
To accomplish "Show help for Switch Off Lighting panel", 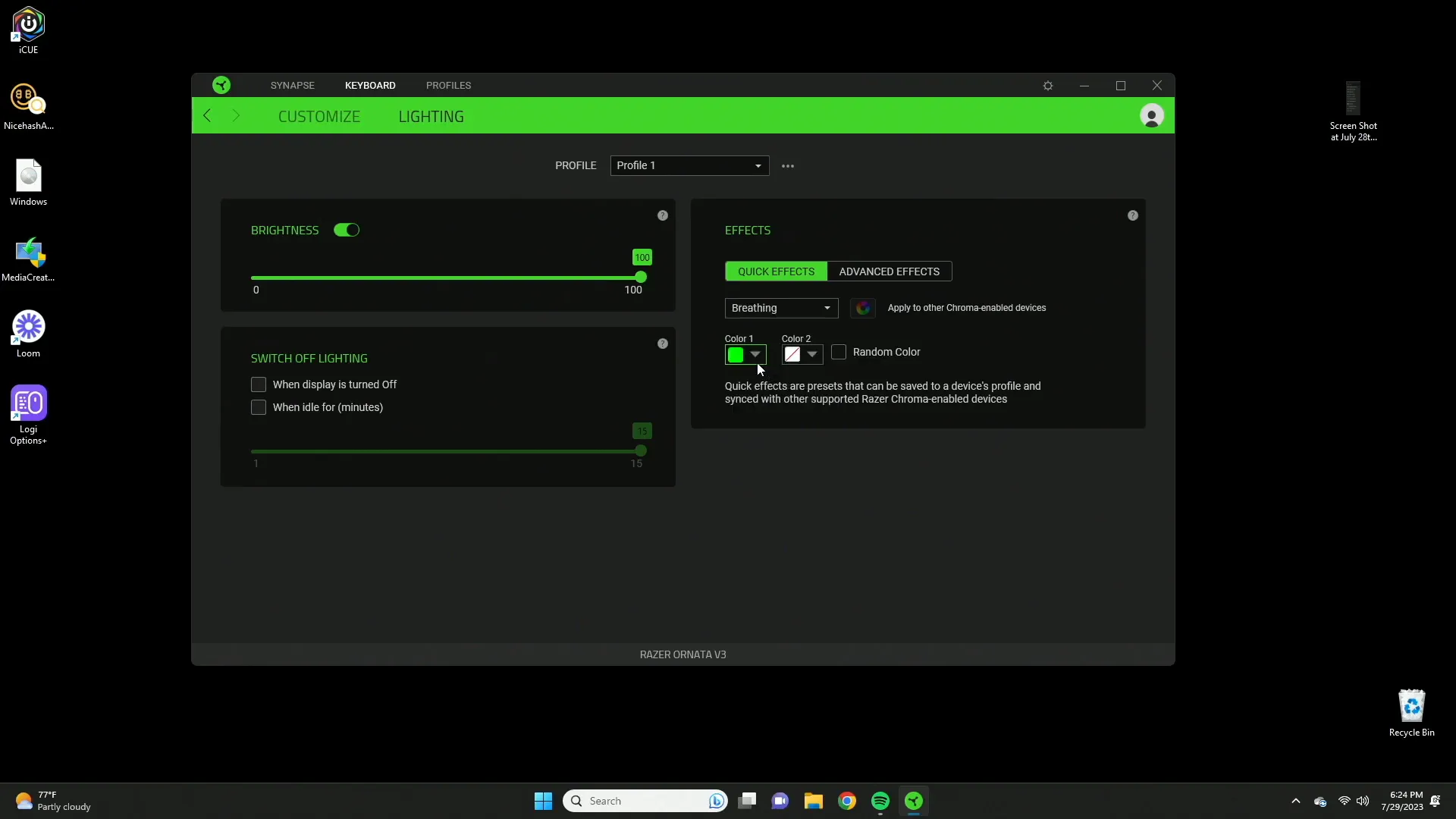I will [663, 344].
